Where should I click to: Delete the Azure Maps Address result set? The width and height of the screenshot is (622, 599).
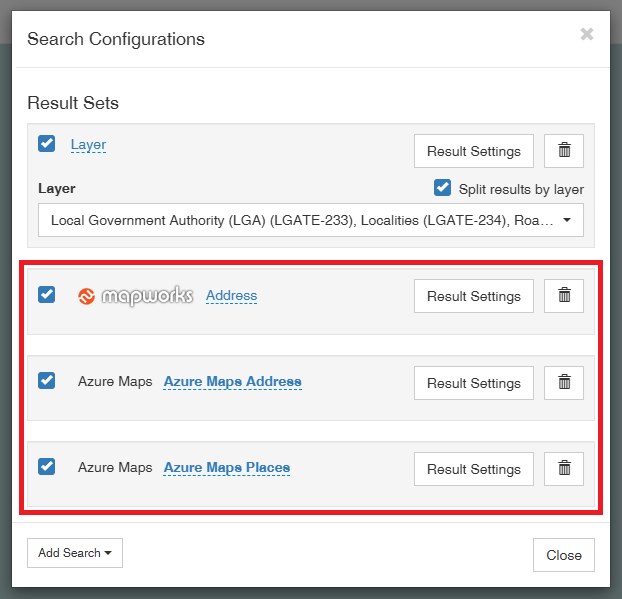point(564,383)
